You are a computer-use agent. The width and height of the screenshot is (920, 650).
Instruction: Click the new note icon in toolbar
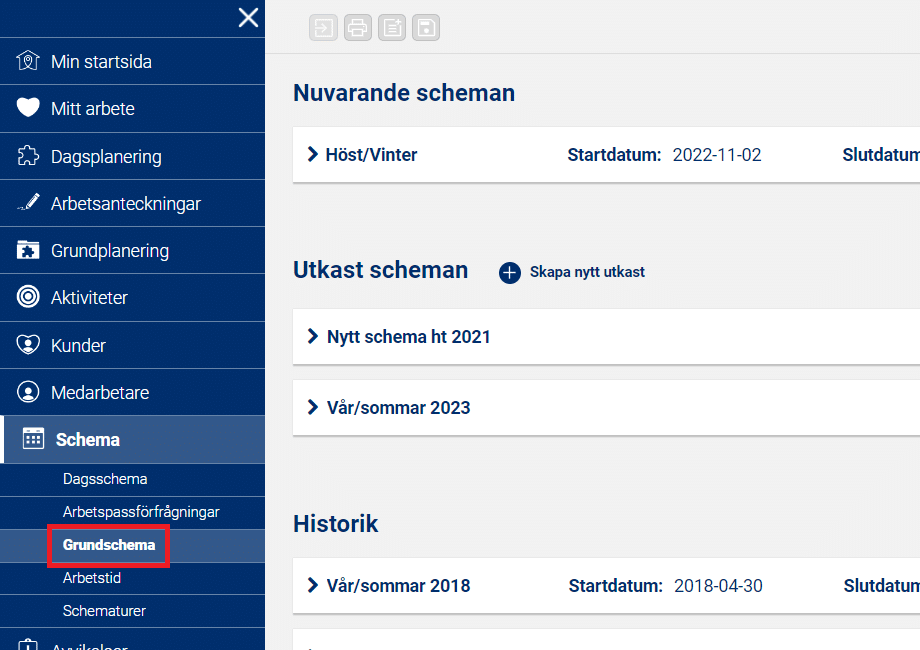(393, 28)
